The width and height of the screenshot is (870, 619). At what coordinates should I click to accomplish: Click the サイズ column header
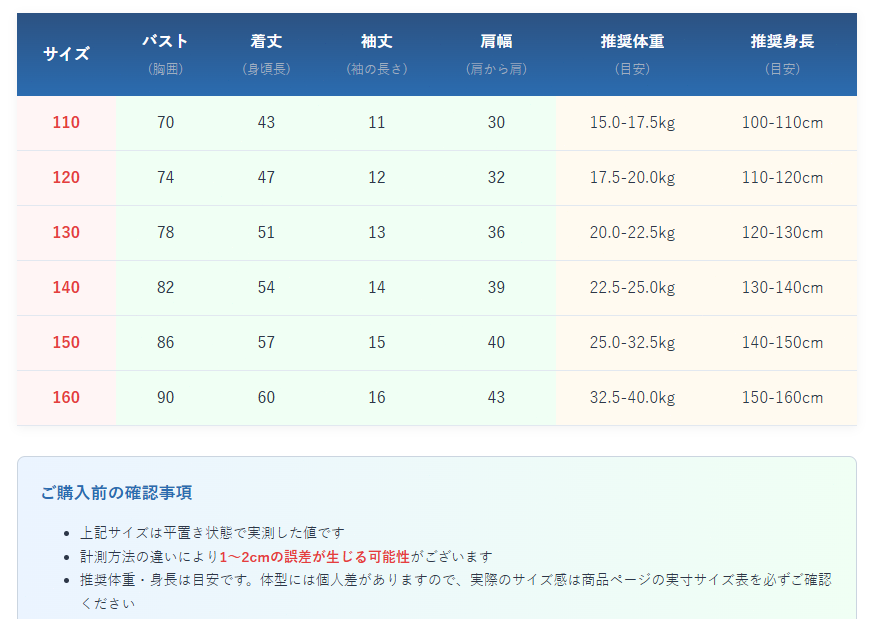click(66, 54)
